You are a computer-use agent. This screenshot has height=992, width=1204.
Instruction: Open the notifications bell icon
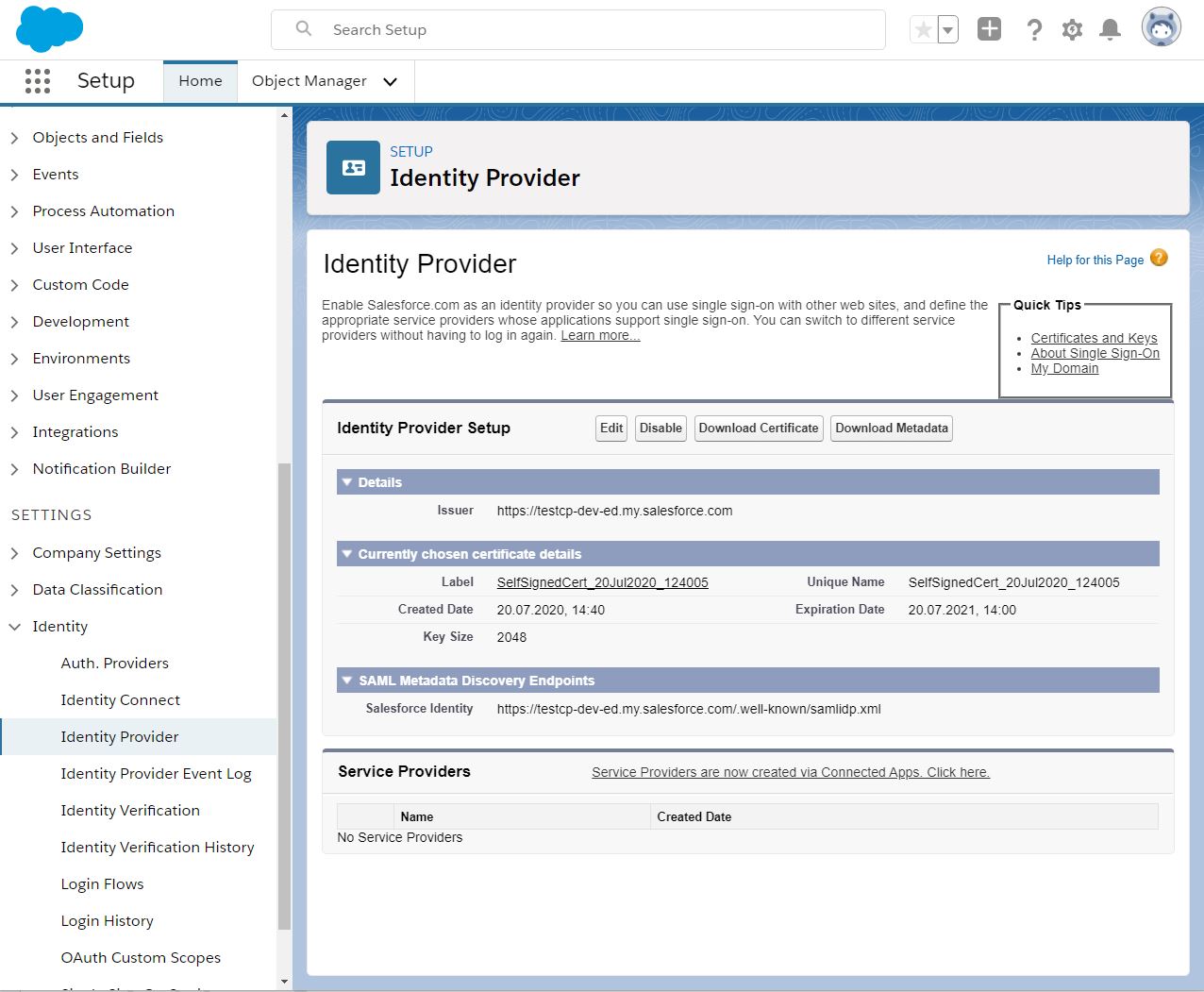1110,28
